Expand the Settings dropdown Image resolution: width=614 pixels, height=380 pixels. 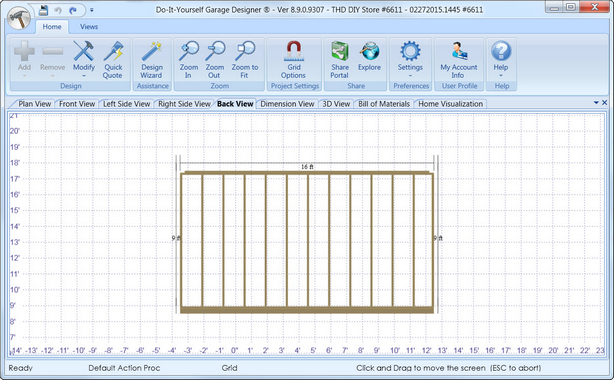tap(410, 76)
